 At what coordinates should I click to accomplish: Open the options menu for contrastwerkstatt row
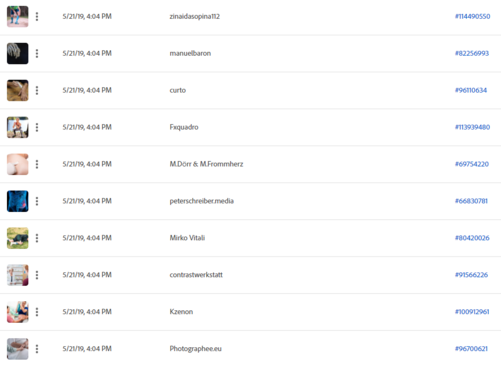click(37, 275)
